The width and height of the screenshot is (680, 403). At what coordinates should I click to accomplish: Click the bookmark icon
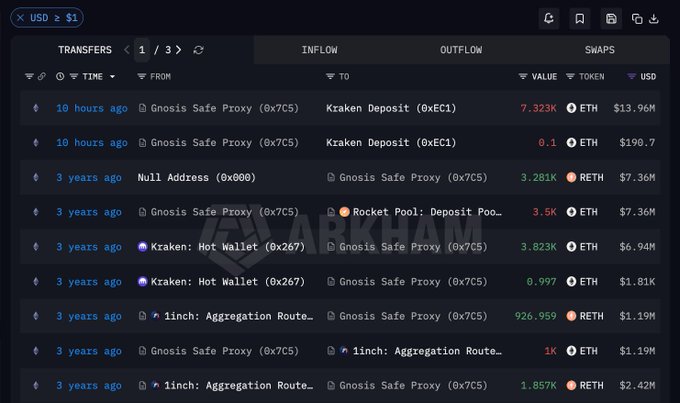point(579,18)
